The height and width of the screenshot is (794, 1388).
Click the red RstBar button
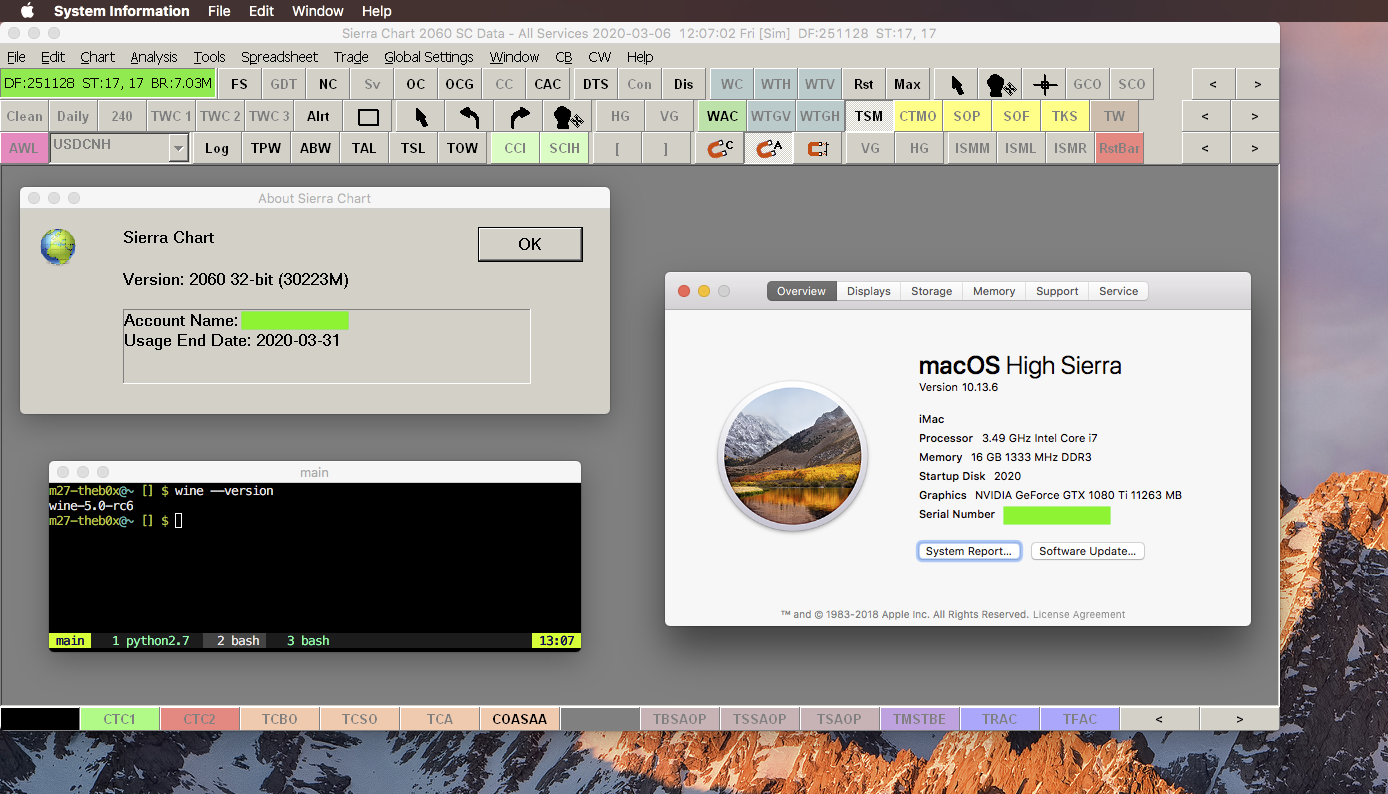coord(1119,149)
